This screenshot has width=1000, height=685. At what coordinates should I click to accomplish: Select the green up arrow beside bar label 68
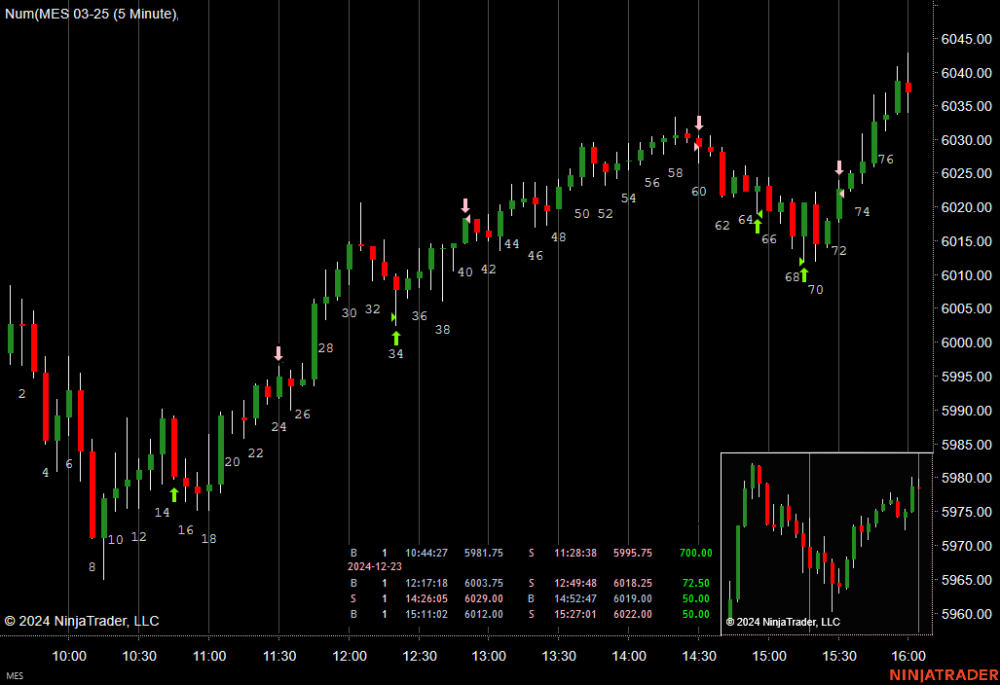coord(803,273)
